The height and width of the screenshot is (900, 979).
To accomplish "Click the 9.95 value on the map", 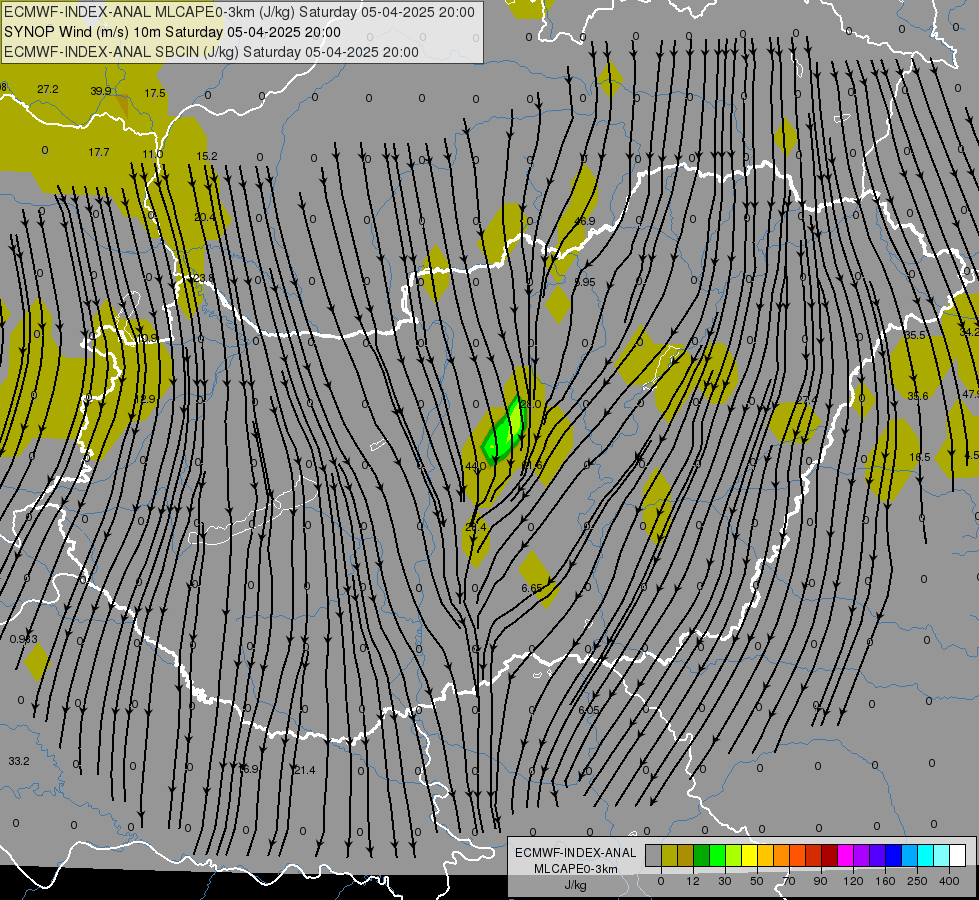I will [x=585, y=282].
